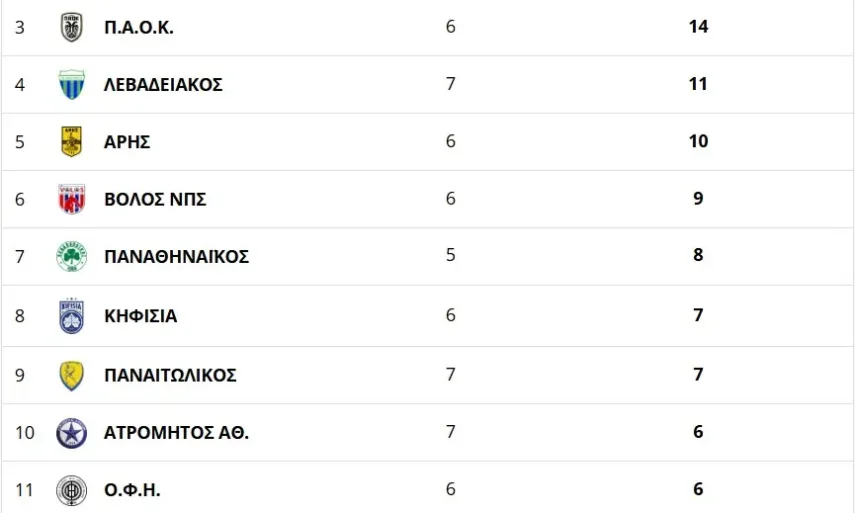Click the Ο.Φ.Η. round club emblem

[x=72, y=490]
